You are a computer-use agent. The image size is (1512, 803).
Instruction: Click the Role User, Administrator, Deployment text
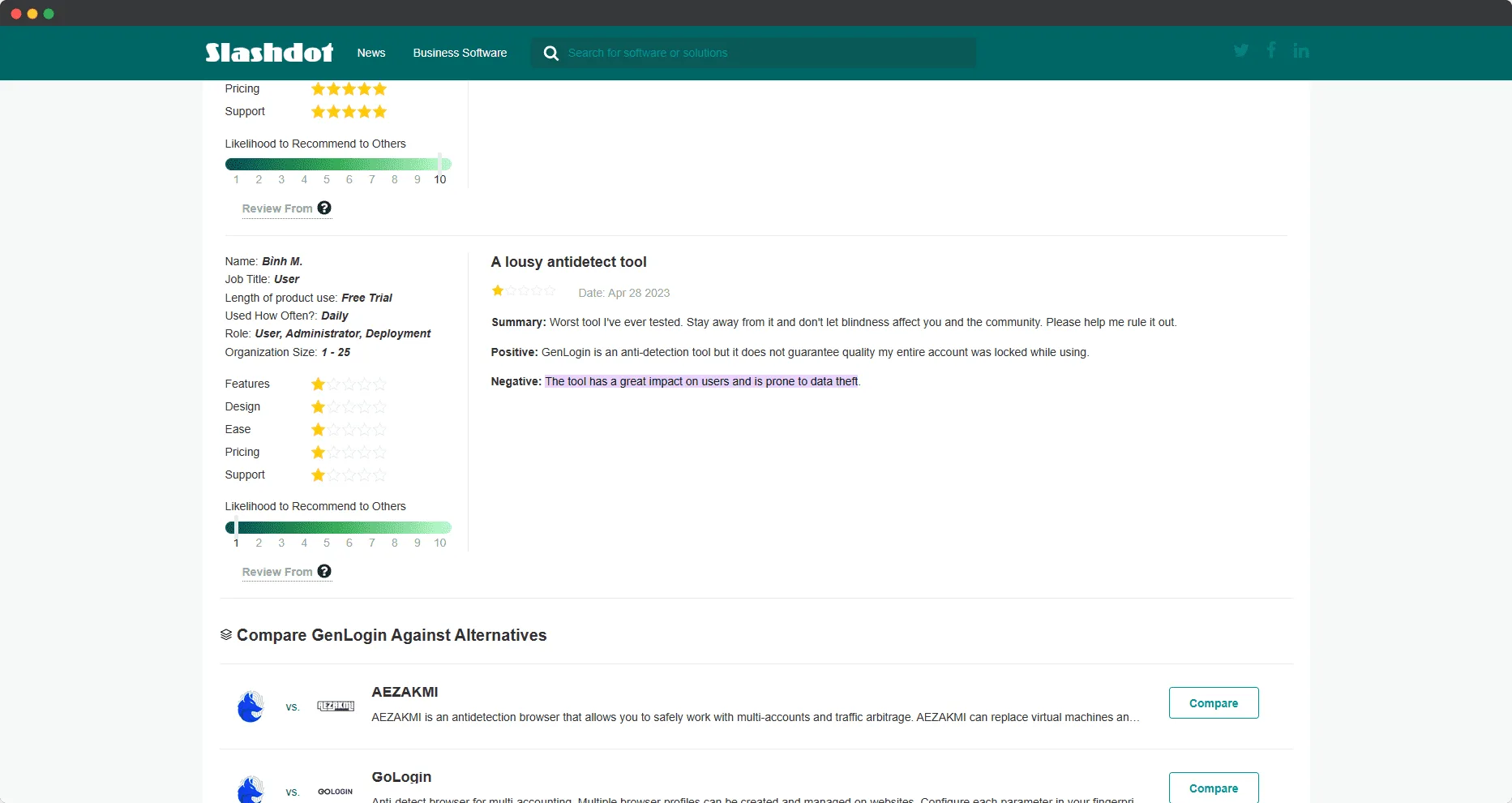tap(328, 333)
